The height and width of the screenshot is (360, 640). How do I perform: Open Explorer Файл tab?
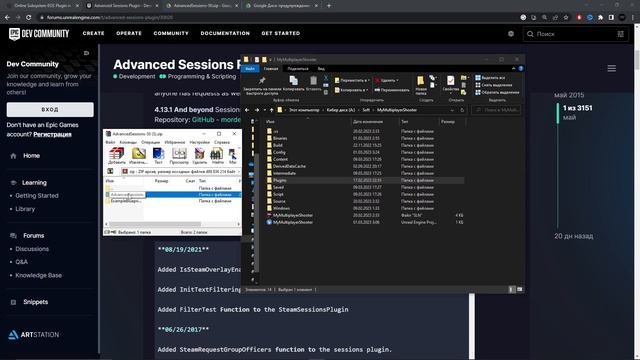250,69
